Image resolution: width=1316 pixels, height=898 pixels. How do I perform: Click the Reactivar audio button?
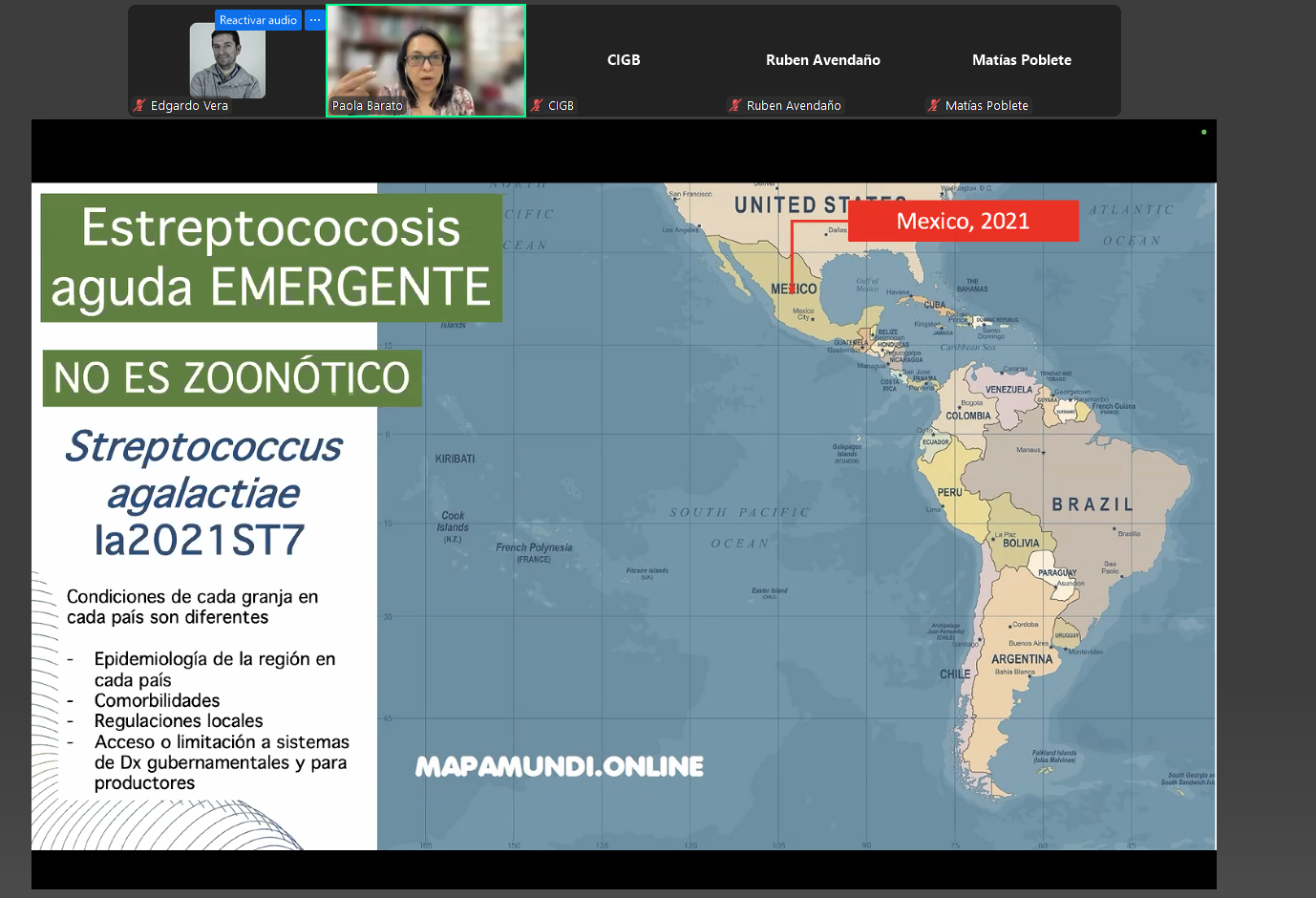258,20
